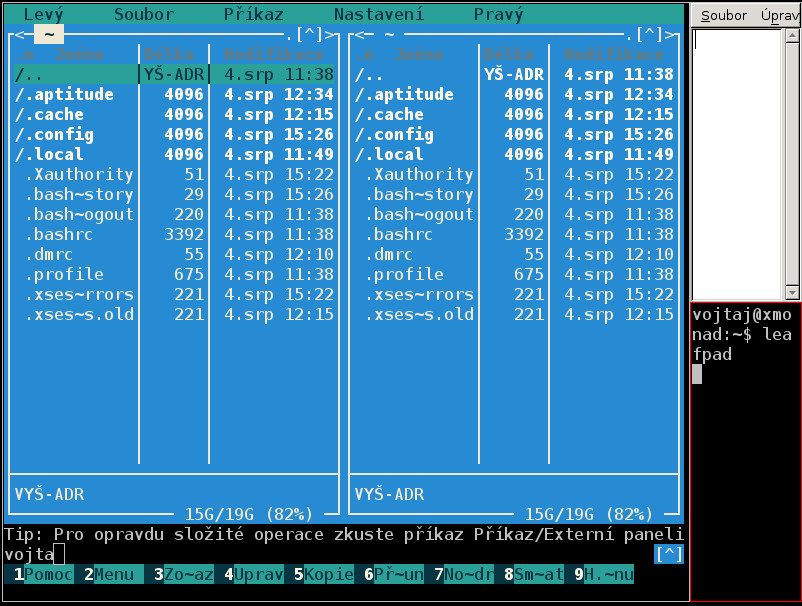Select .xses~s.old file in left panel
Viewport: 802px width, 606px height.
174,315
